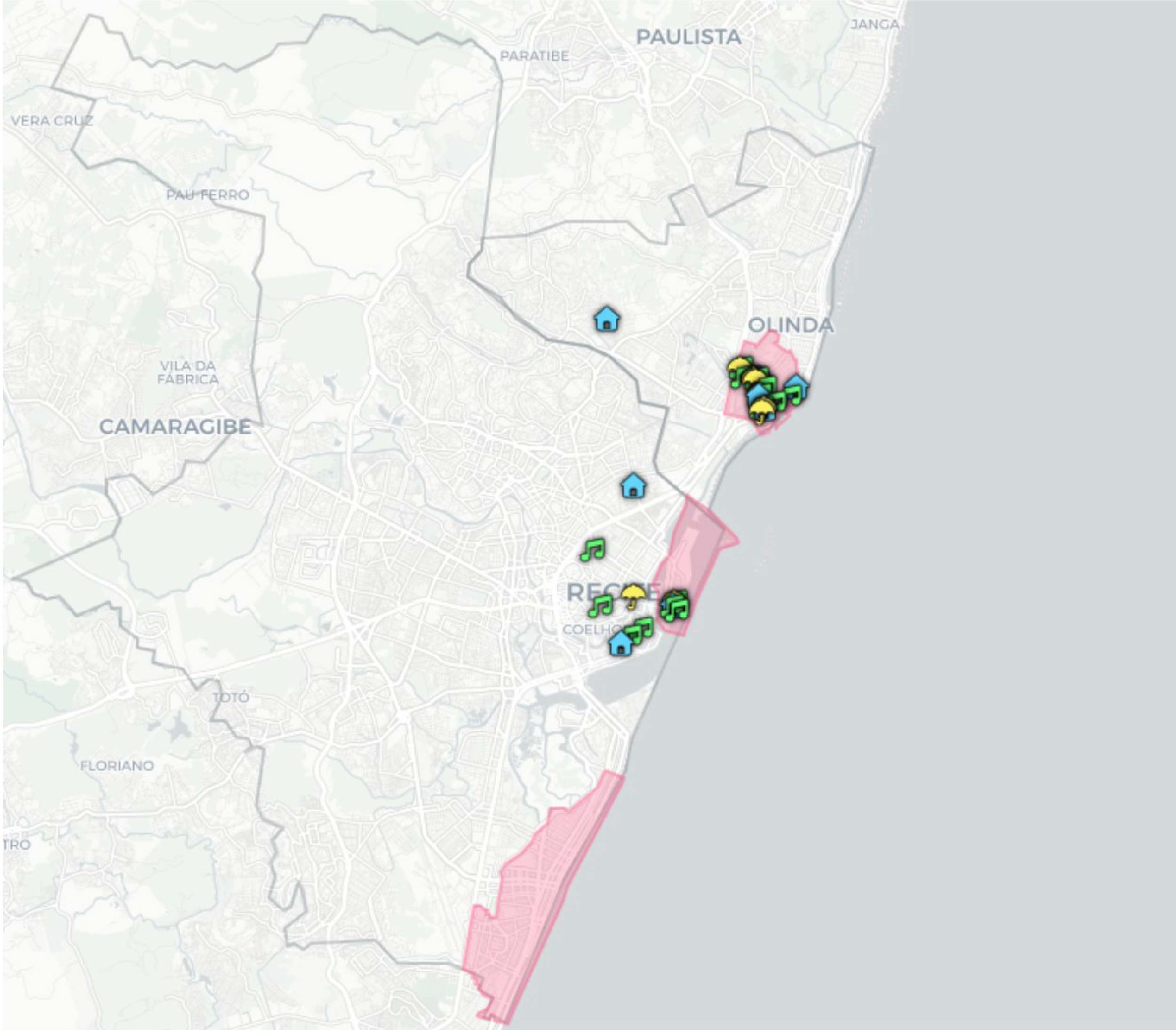Select the blue house marker near Coelhos

pyautogui.click(x=620, y=643)
